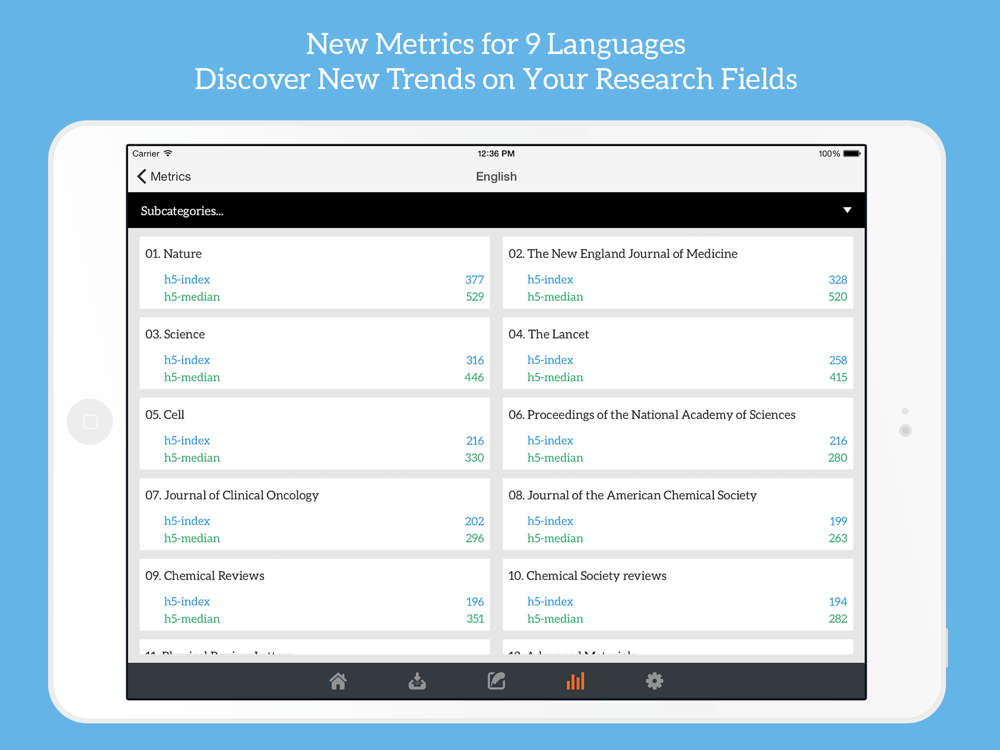Open the Home tab icon

pos(338,681)
